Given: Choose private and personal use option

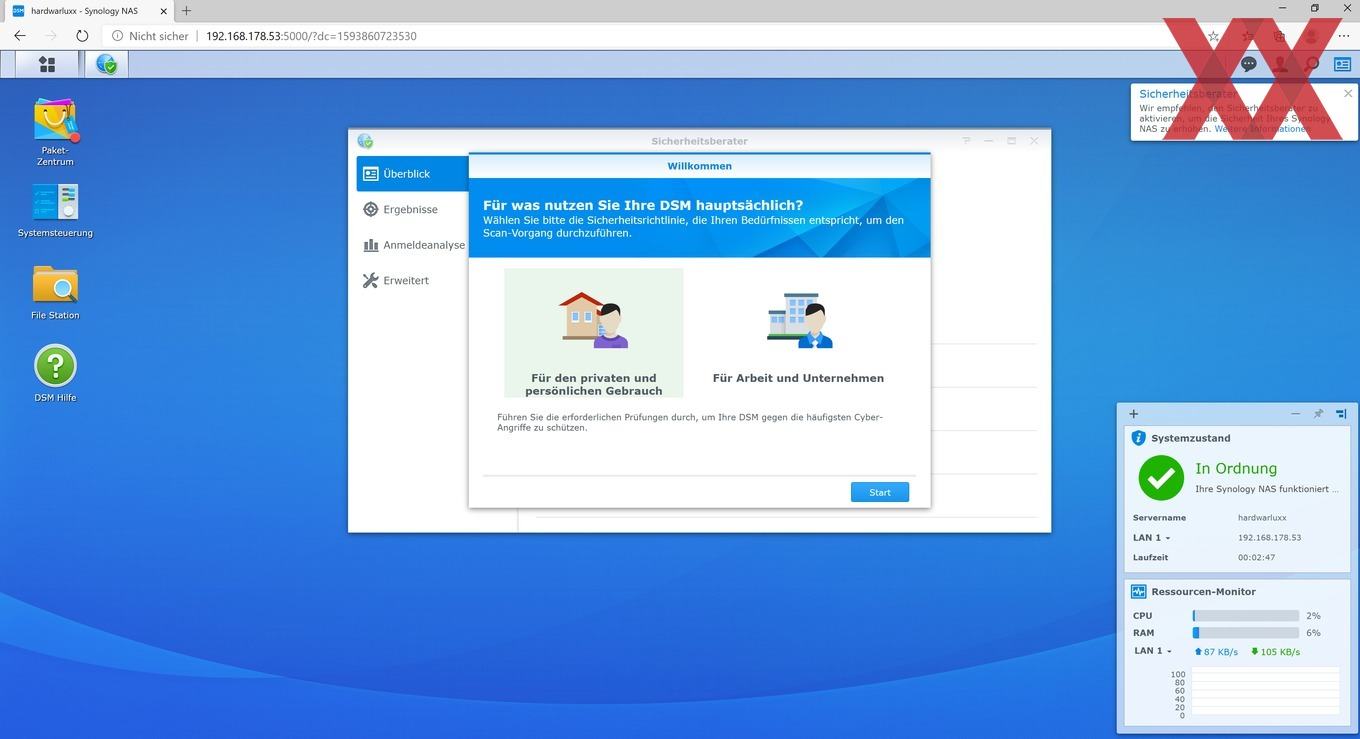Looking at the screenshot, I should (593, 332).
